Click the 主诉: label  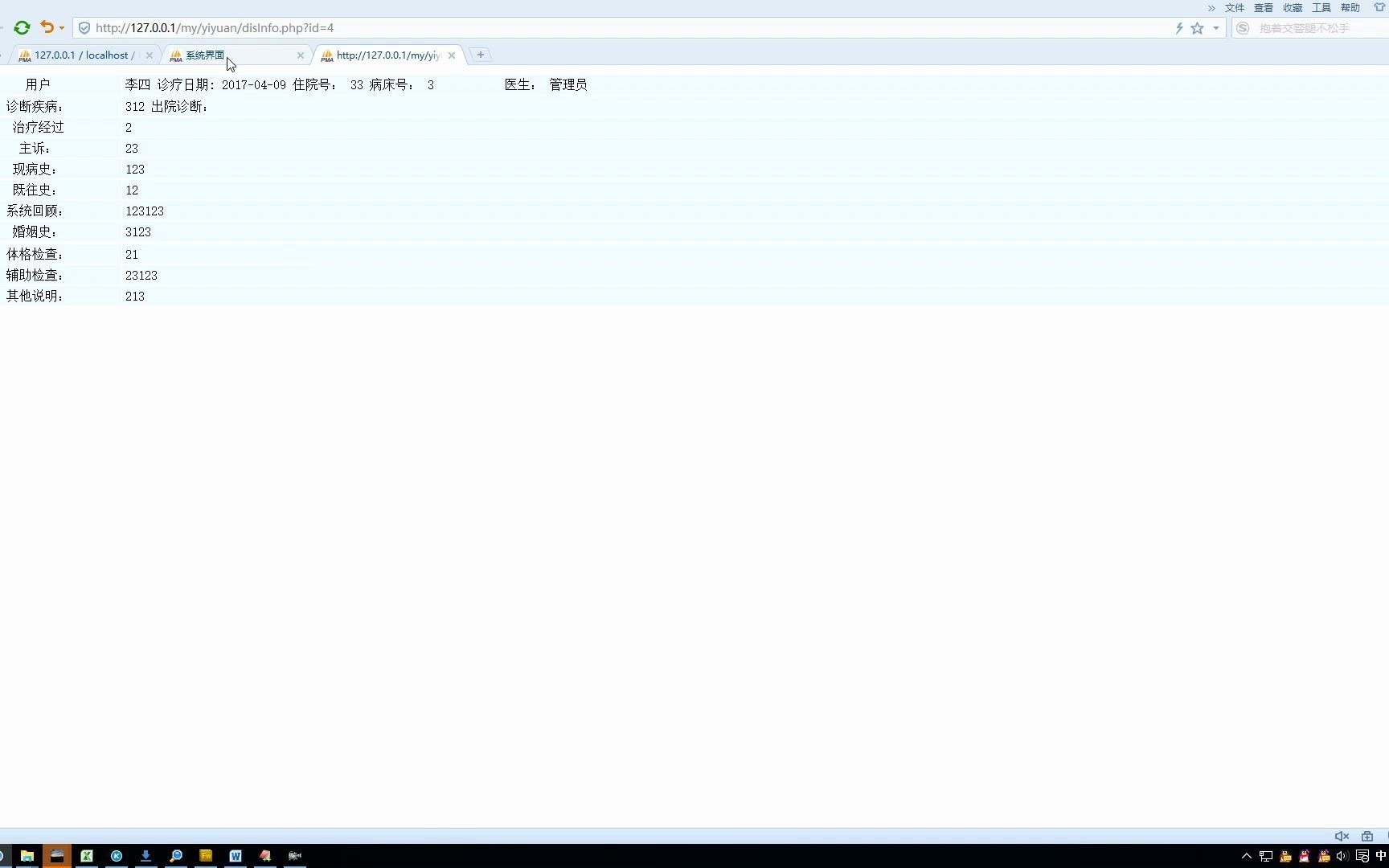tap(35, 149)
